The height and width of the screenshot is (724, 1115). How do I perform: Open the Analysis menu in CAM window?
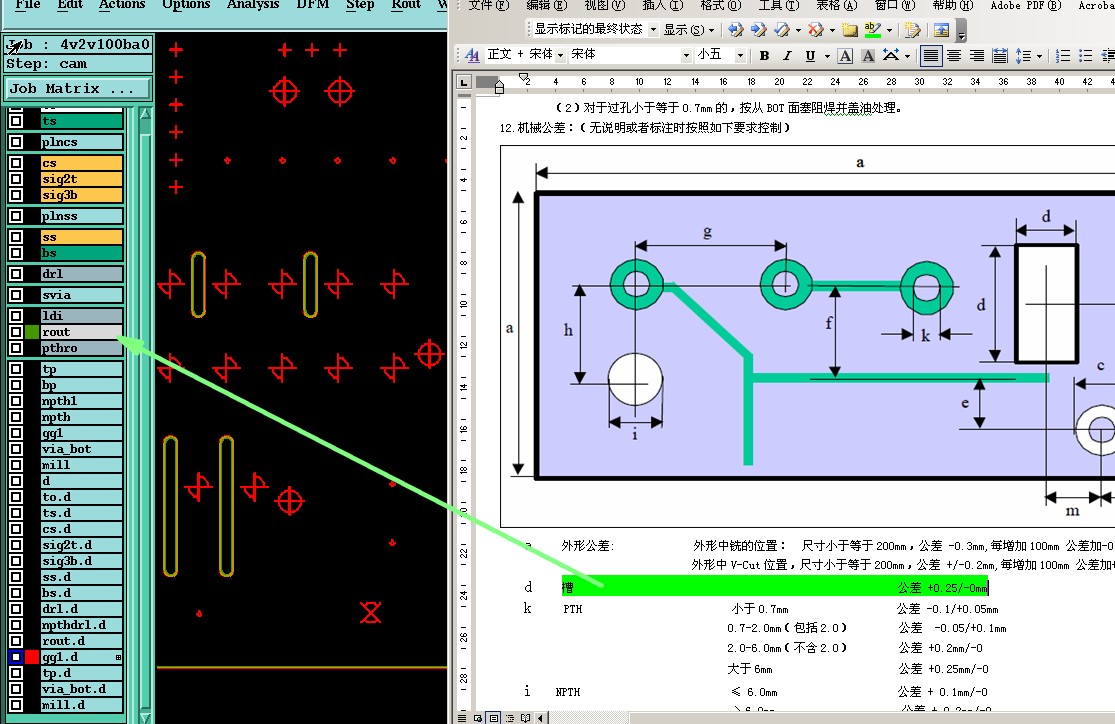[x=252, y=5]
